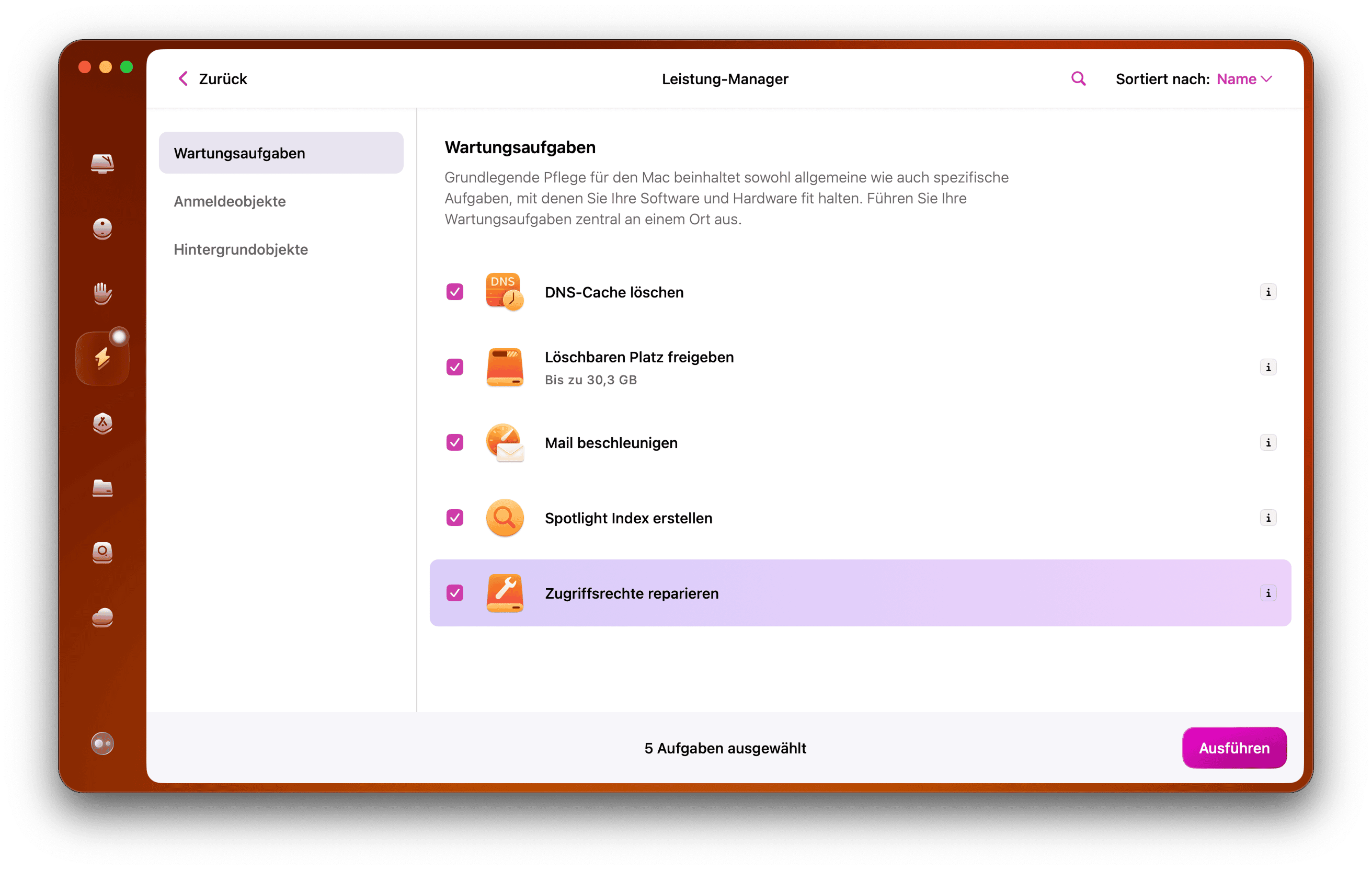Show info for Spotlight Index erstellen
Image resolution: width=1372 pixels, height=870 pixels.
[1268, 518]
